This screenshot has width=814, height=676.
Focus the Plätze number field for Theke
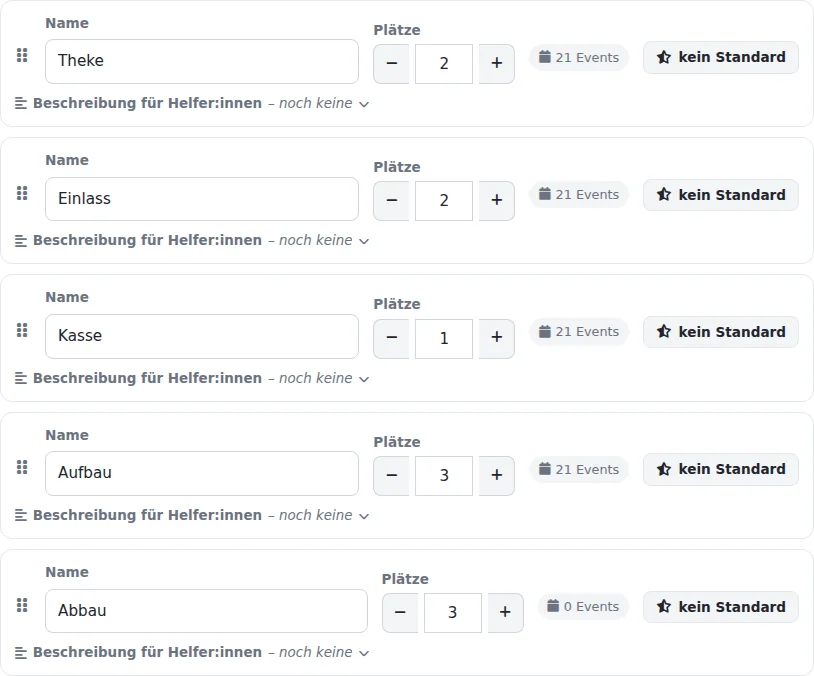[x=444, y=63]
